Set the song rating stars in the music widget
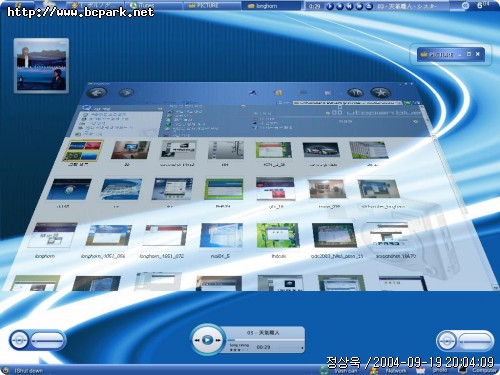 pos(239,350)
